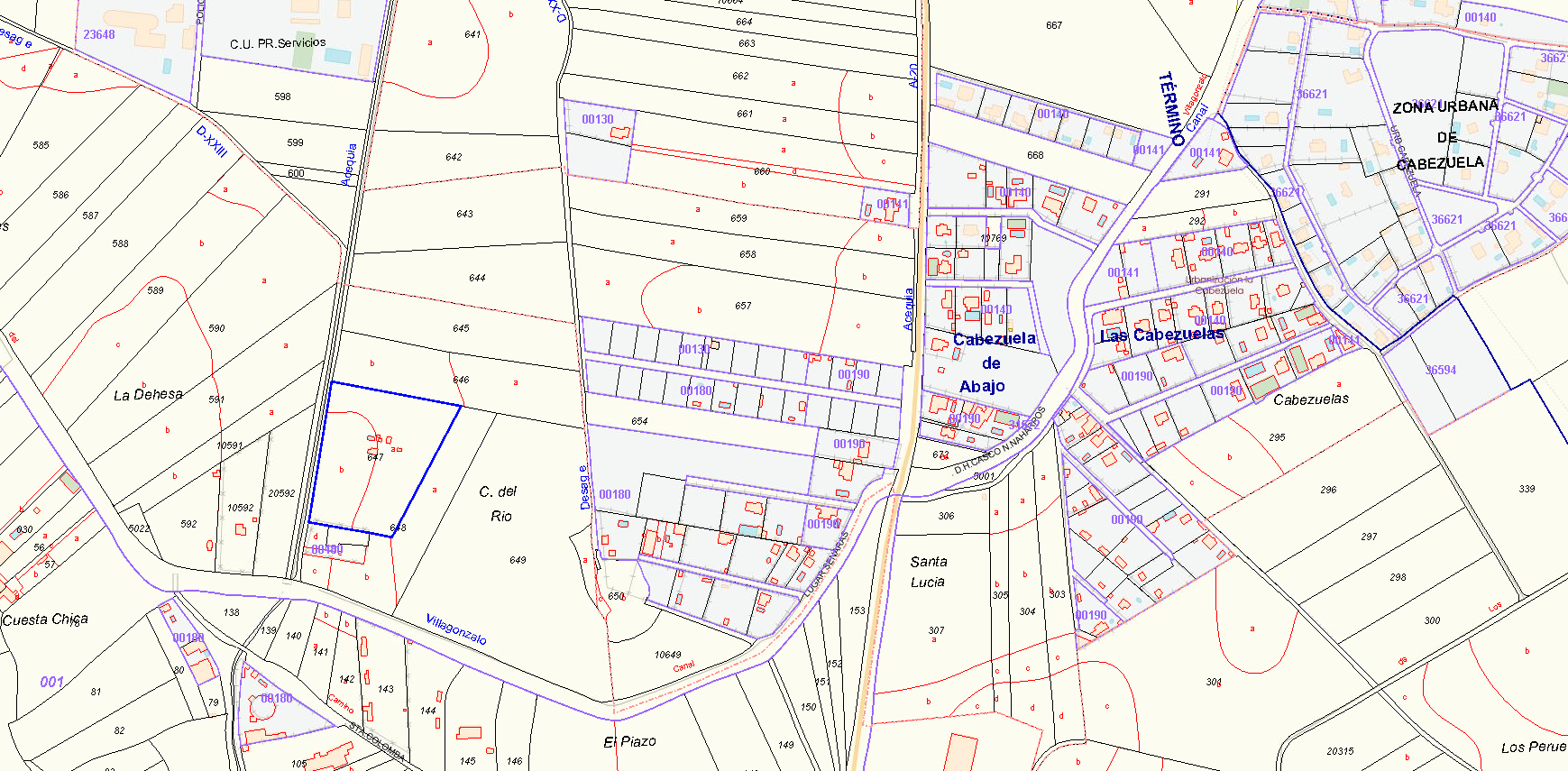Click the Villagonzalo road label
The image size is (1568, 771).
click(x=456, y=629)
